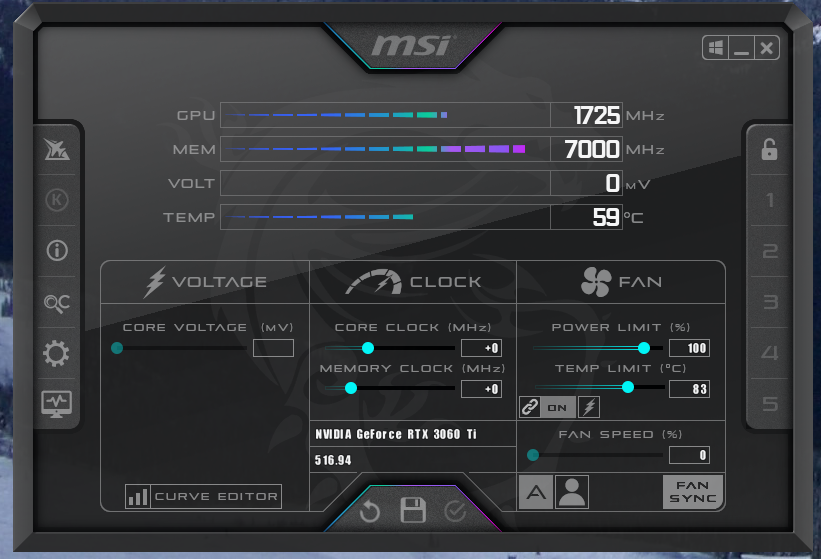Viewport: 821px width, 559px height.
Task: Click the lightning priority icon by the link toggle
Action: [589, 407]
